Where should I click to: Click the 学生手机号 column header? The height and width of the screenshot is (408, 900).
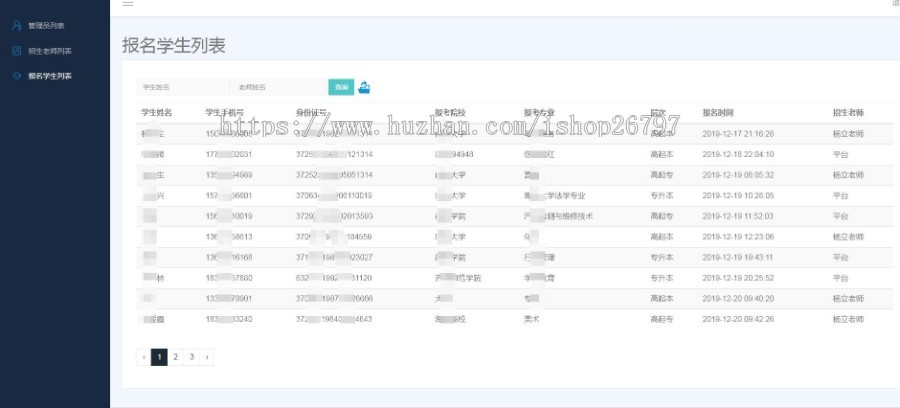point(224,113)
